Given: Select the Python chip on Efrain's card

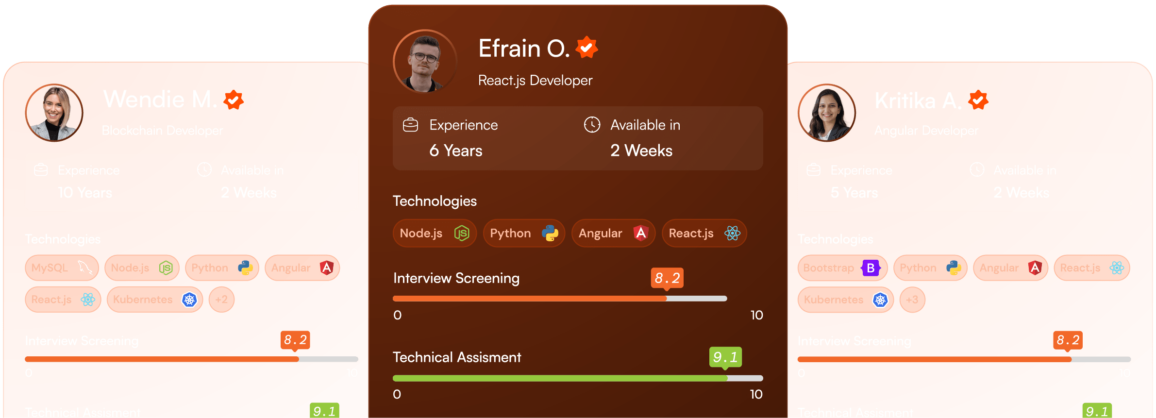Looking at the screenshot, I should [x=524, y=233].
